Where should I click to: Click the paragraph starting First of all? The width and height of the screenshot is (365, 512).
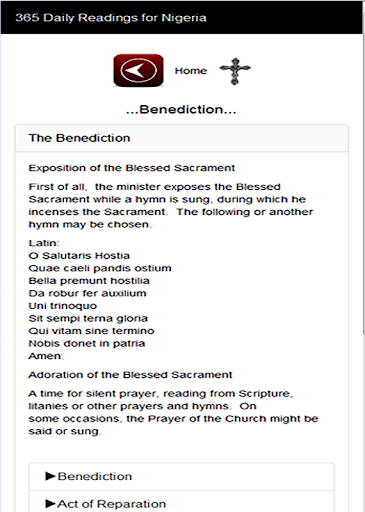coord(171,205)
